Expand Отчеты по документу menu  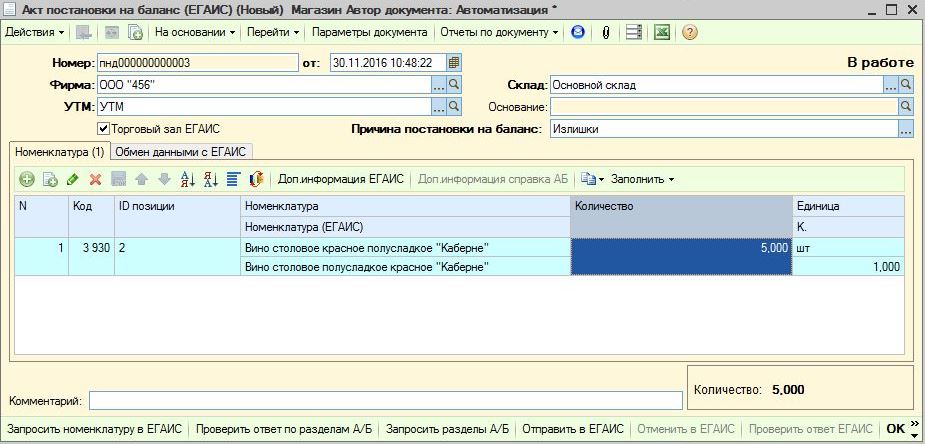coord(499,32)
